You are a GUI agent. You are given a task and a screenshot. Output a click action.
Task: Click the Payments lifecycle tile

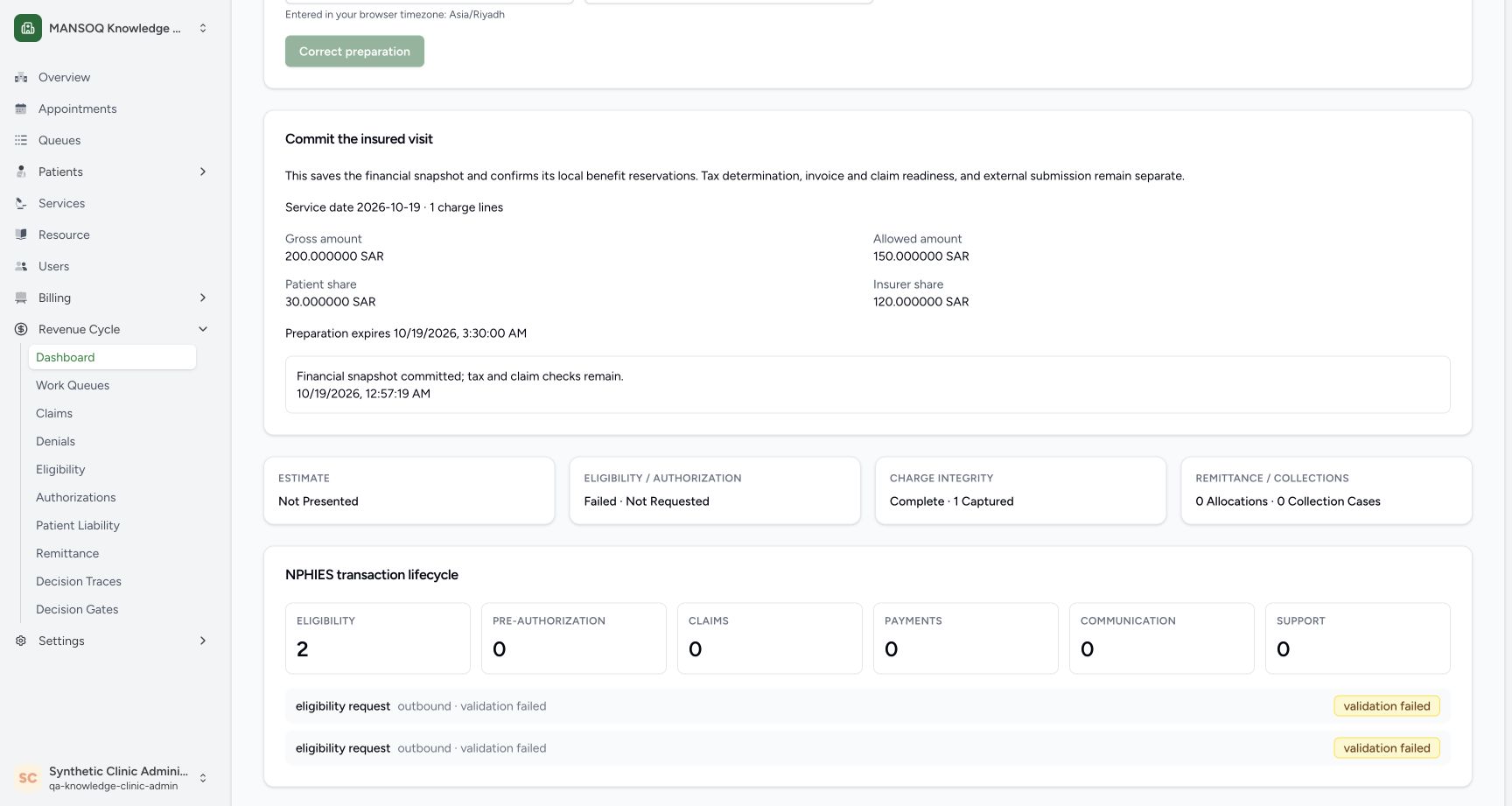point(966,638)
